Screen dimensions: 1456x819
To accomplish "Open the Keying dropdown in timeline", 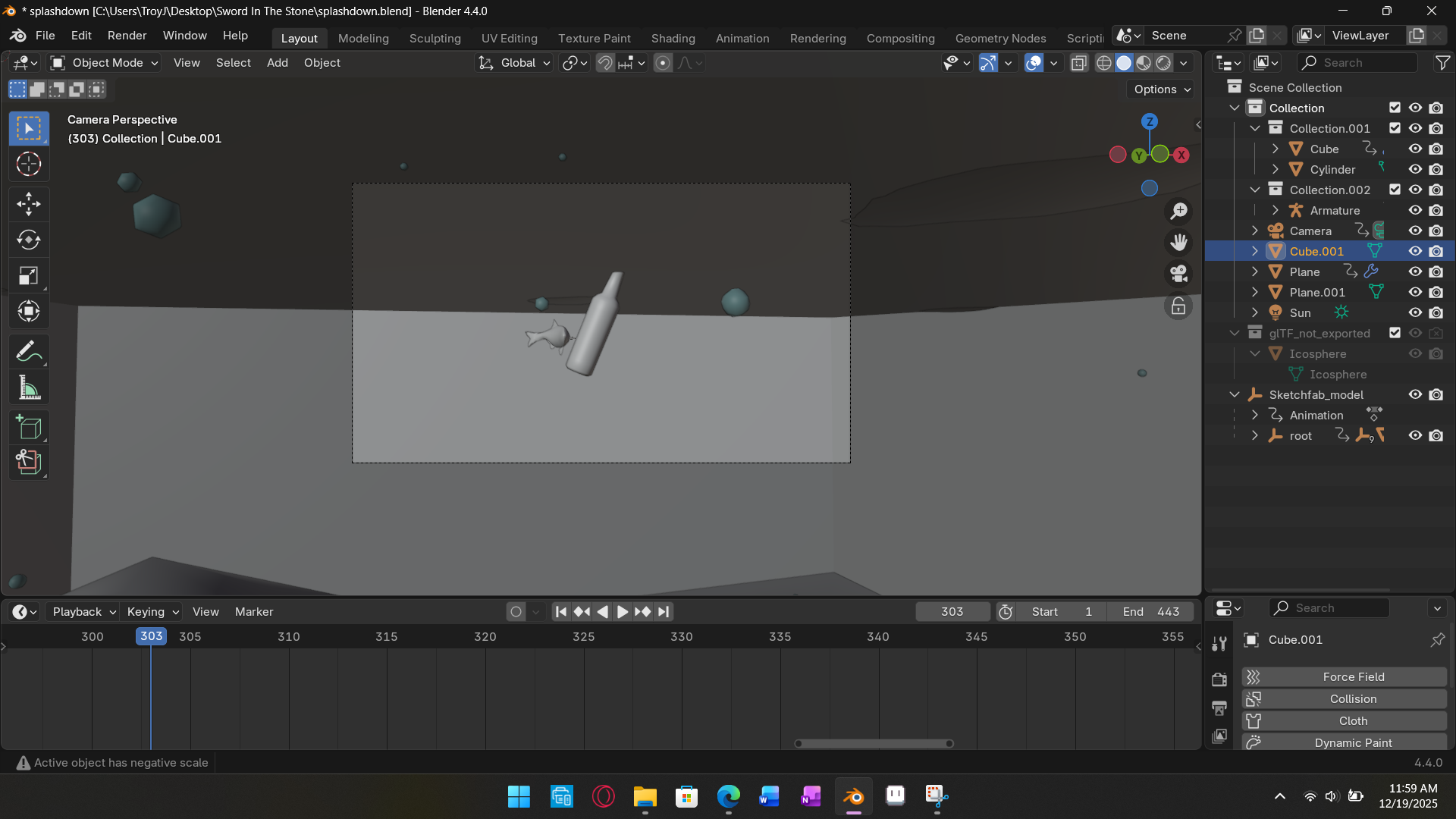I will pyautogui.click(x=152, y=612).
